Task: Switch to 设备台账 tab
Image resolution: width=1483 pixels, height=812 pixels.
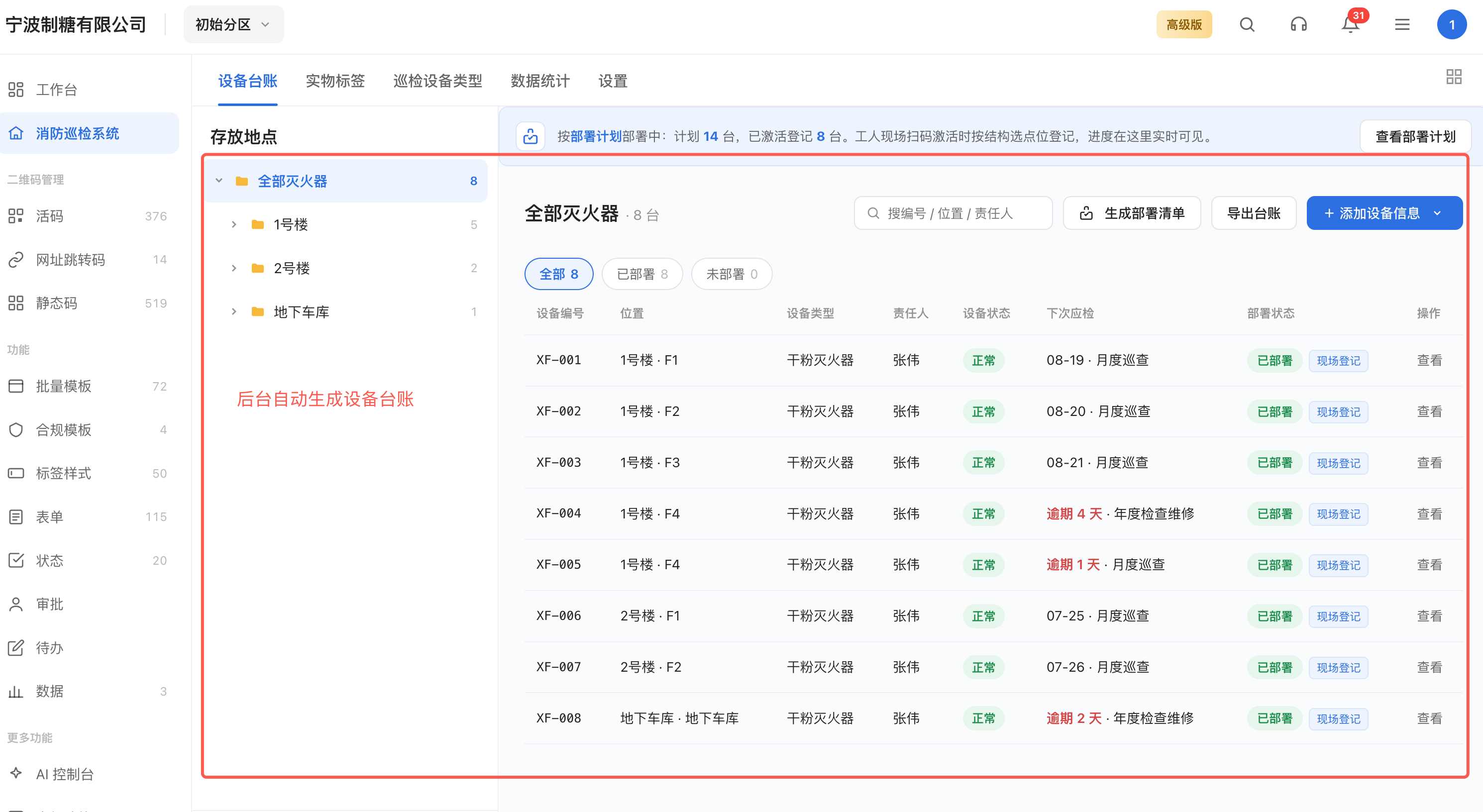Action: coord(247,81)
